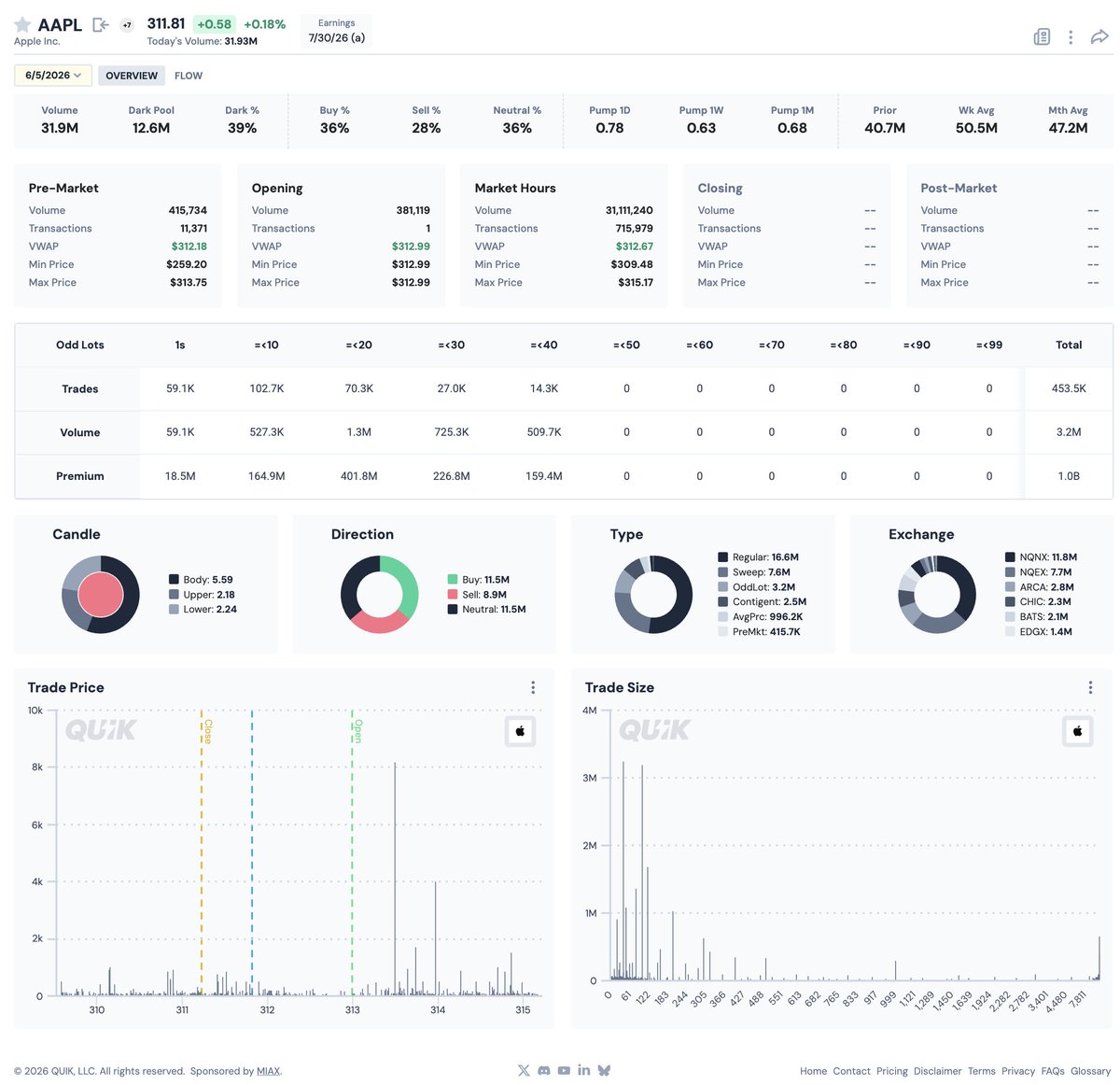The image size is (1120, 1085).
Task: Open the Bluesky butterfly icon in footer
Action: pyautogui.click(x=604, y=1070)
